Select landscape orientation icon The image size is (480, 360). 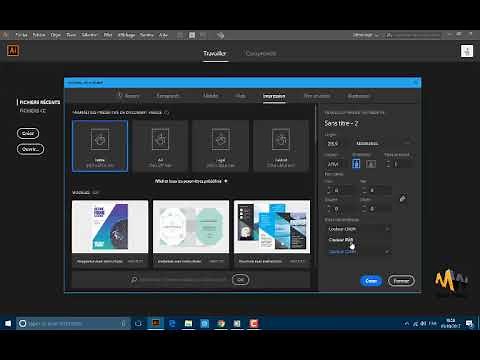pyautogui.click(x=371, y=164)
